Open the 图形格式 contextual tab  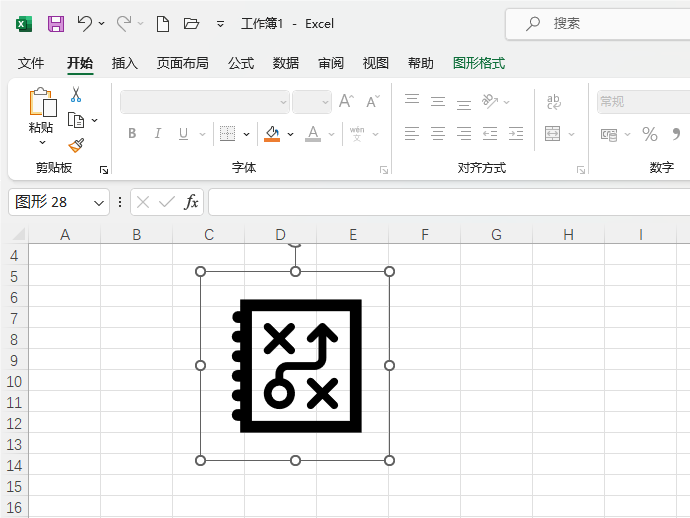coord(479,63)
